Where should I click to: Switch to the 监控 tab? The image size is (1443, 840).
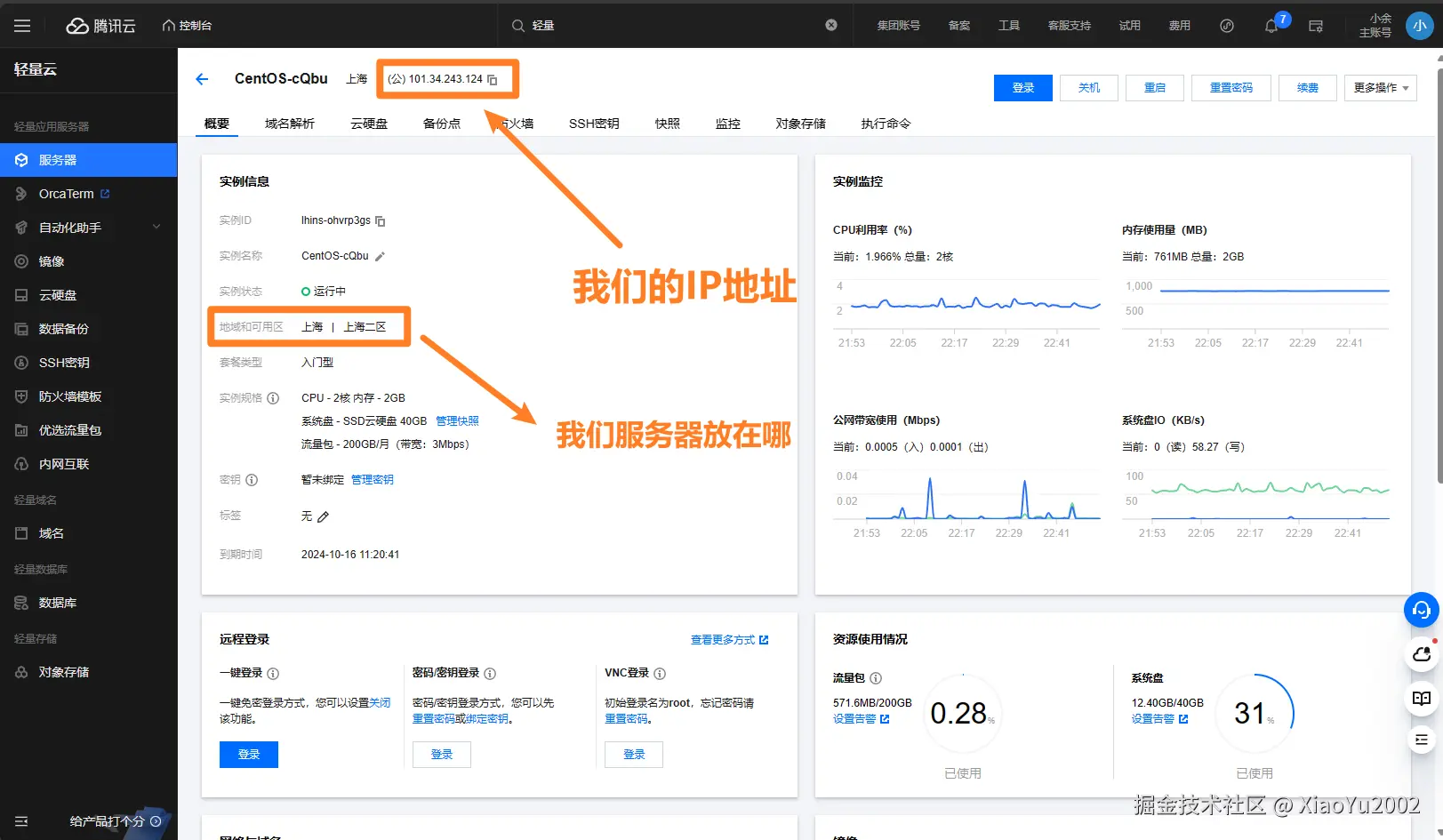tap(727, 124)
